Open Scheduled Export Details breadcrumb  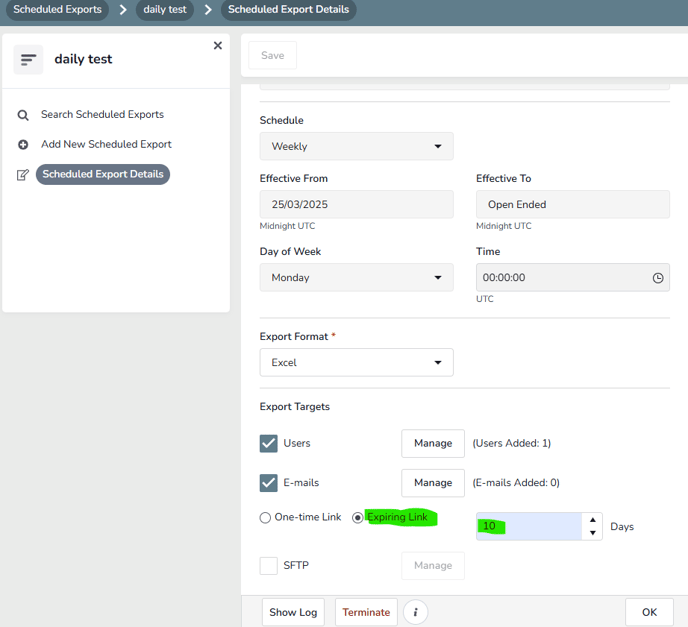click(x=289, y=9)
